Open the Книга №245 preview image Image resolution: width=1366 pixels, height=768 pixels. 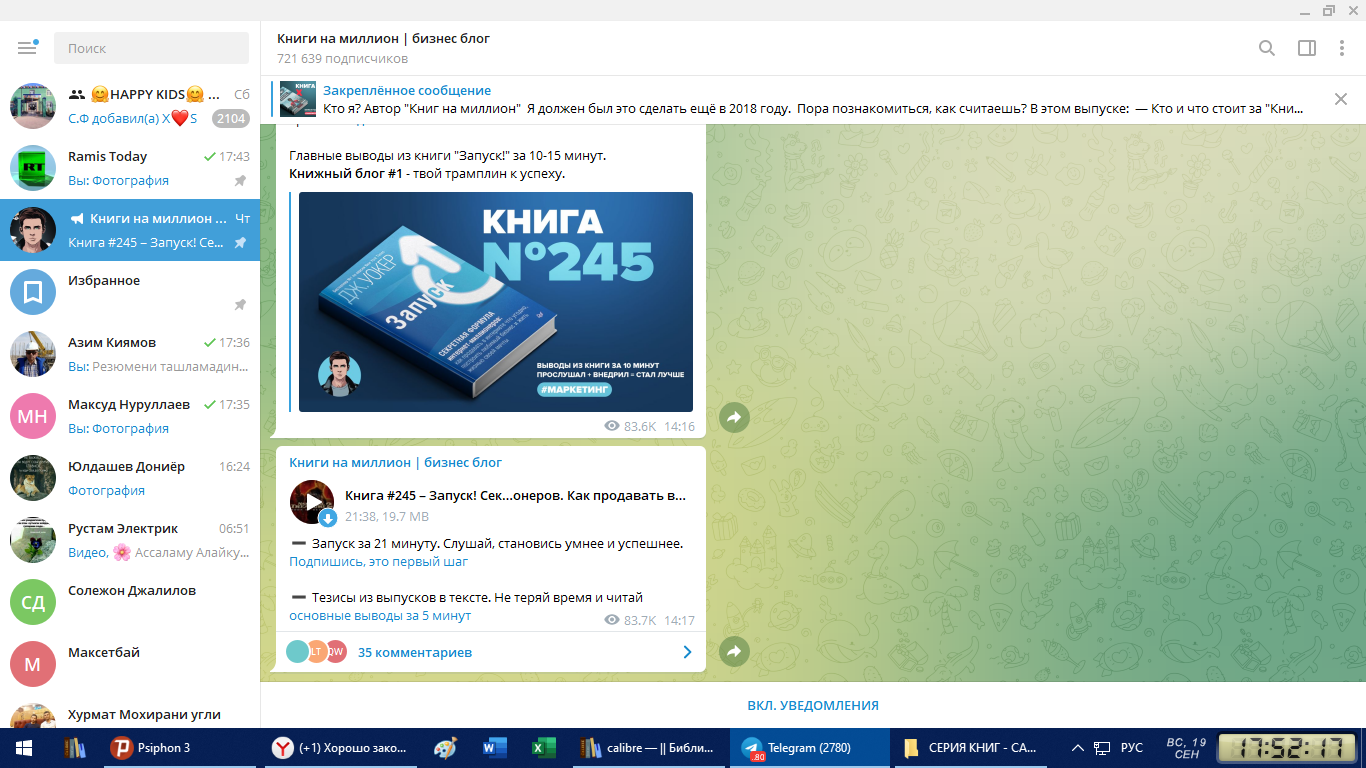click(x=496, y=302)
